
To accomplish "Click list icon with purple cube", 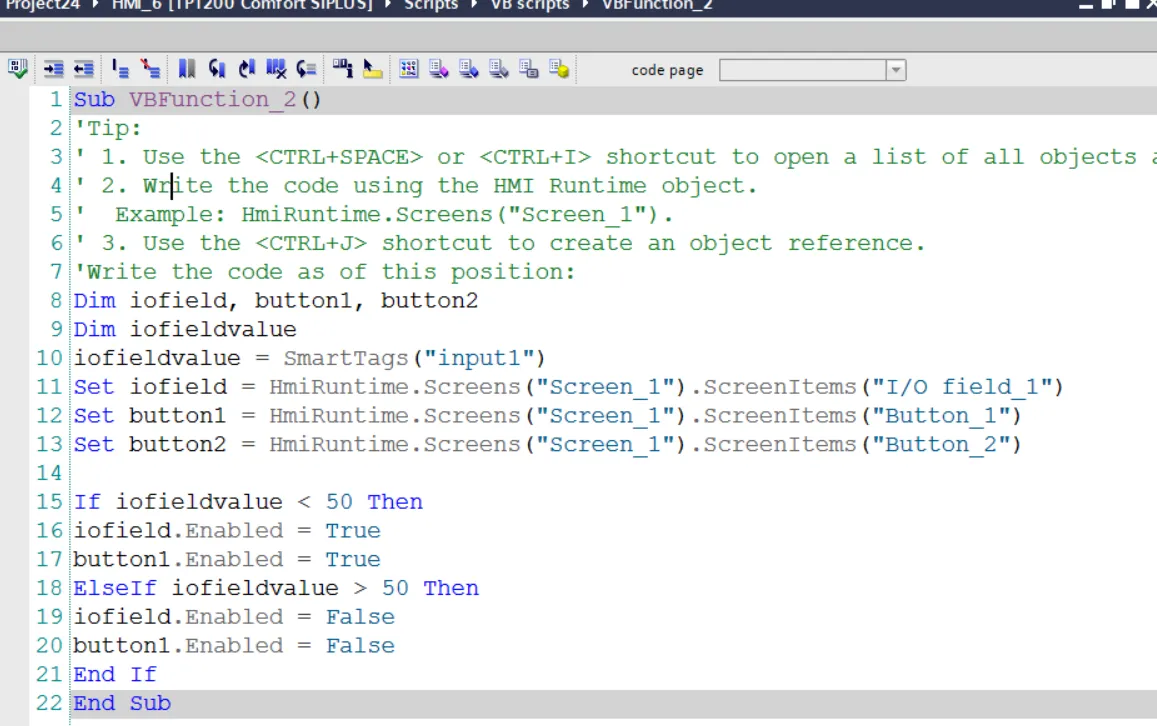I will 439,69.
